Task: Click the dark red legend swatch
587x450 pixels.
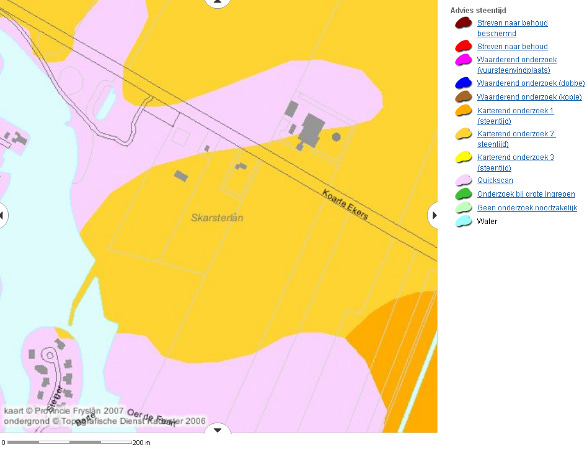Action: (x=463, y=23)
